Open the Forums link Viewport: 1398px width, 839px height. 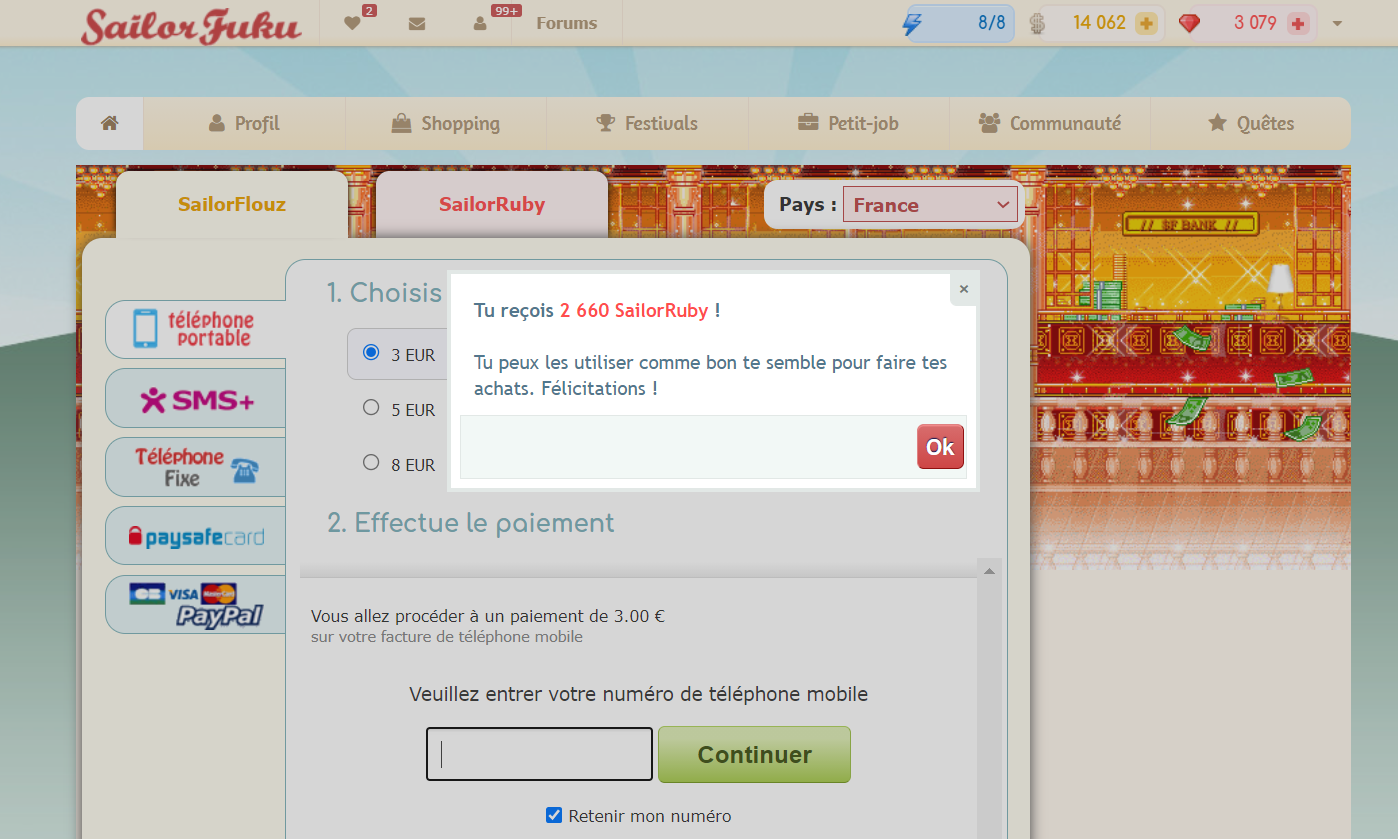click(566, 23)
